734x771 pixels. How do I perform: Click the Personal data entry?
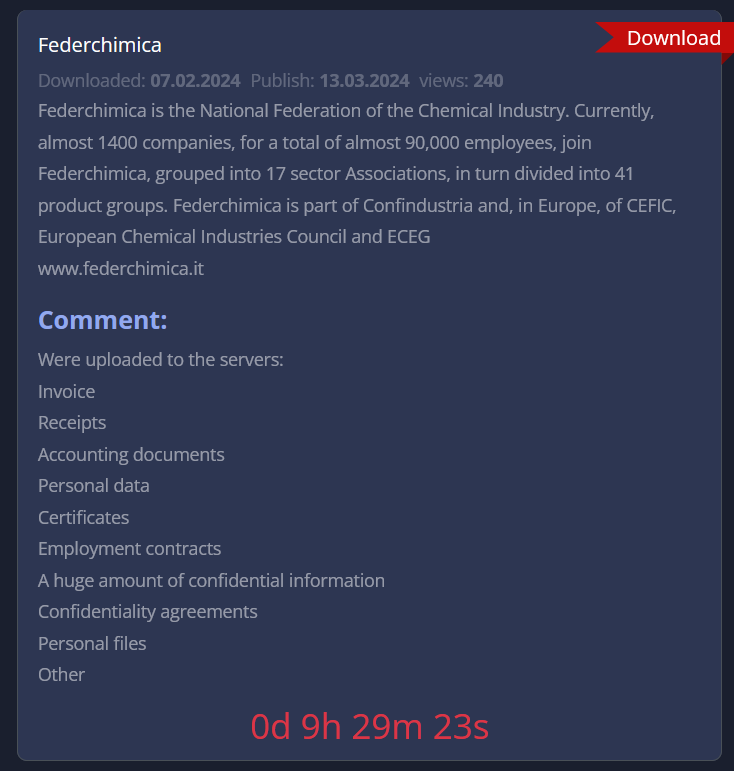pyautogui.click(x=94, y=486)
